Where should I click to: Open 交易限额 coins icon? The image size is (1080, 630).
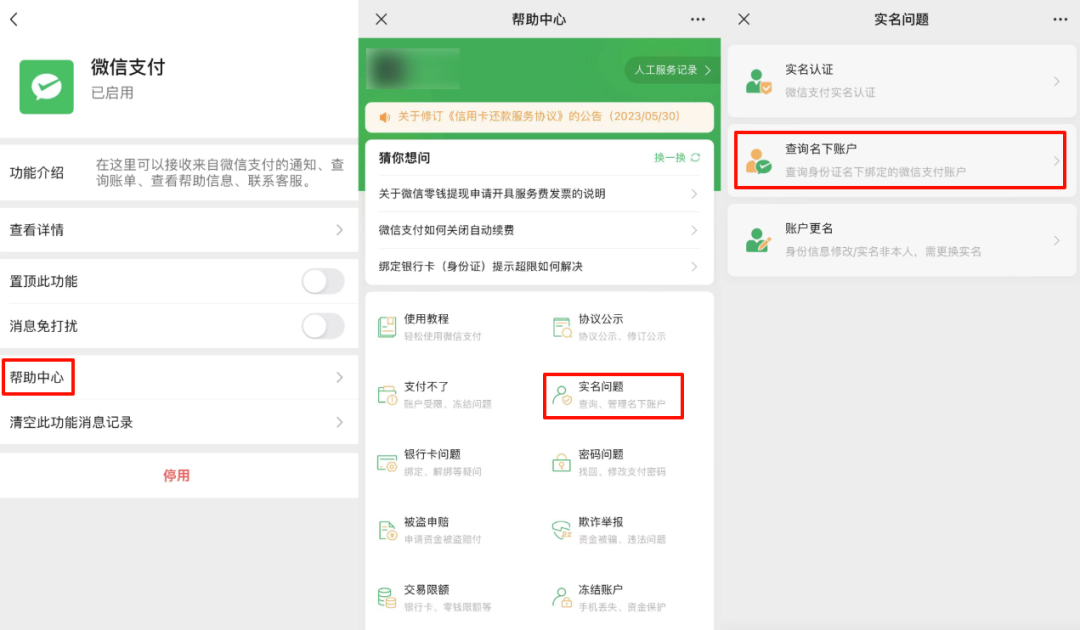click(387, 598)
